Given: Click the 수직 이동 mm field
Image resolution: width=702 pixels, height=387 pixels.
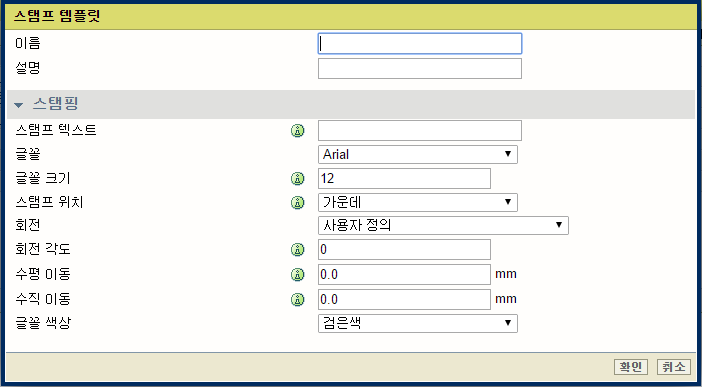Looking at the screenshot, I should click(x=404, y=299).
